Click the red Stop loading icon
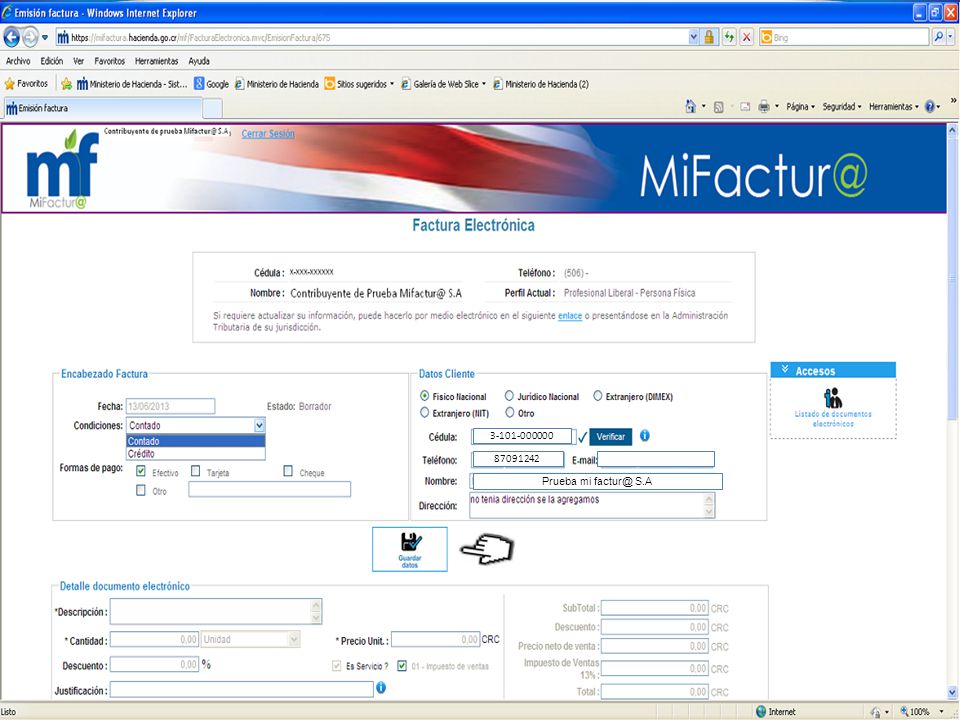 coord(746,37)
